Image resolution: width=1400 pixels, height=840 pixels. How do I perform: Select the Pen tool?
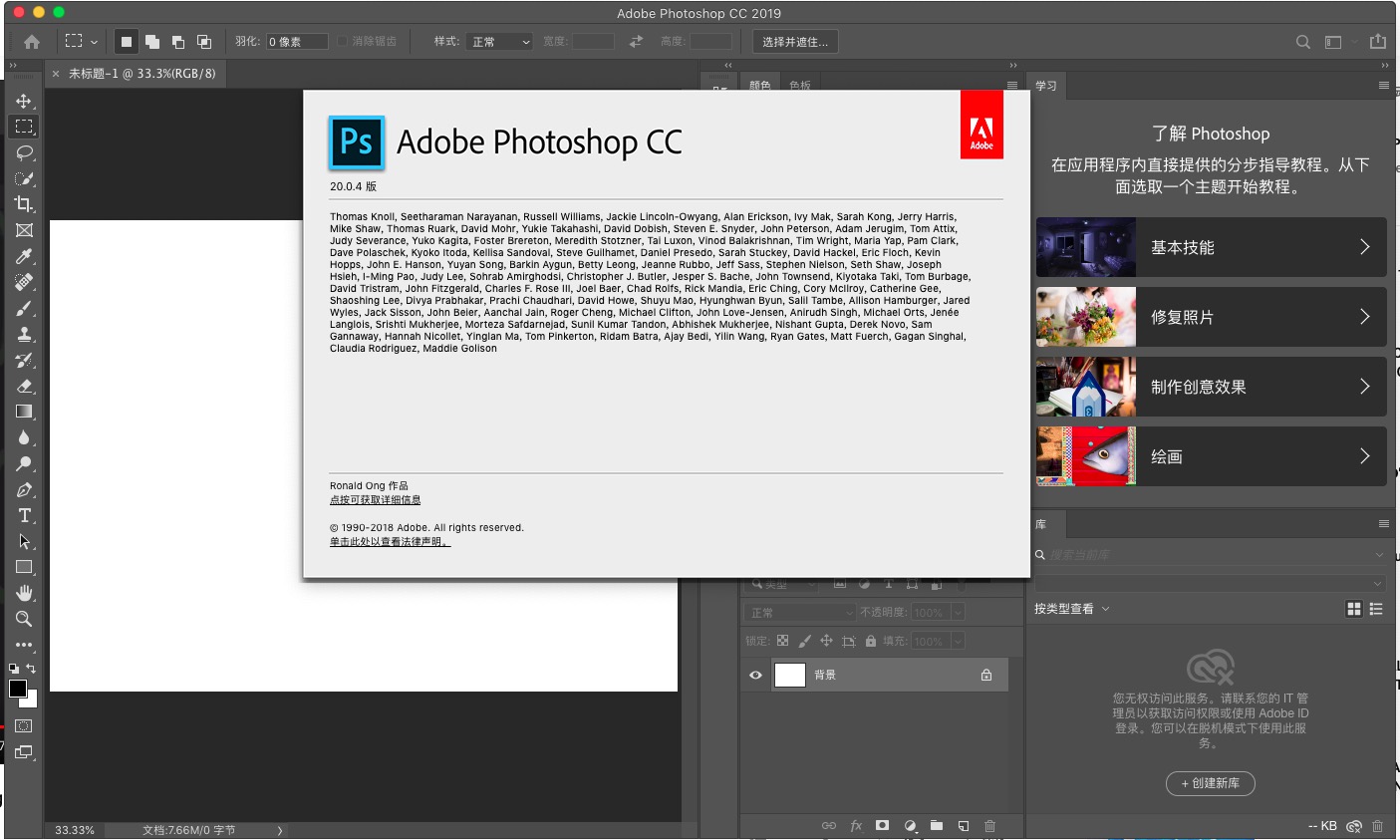[x=24, y=489]
